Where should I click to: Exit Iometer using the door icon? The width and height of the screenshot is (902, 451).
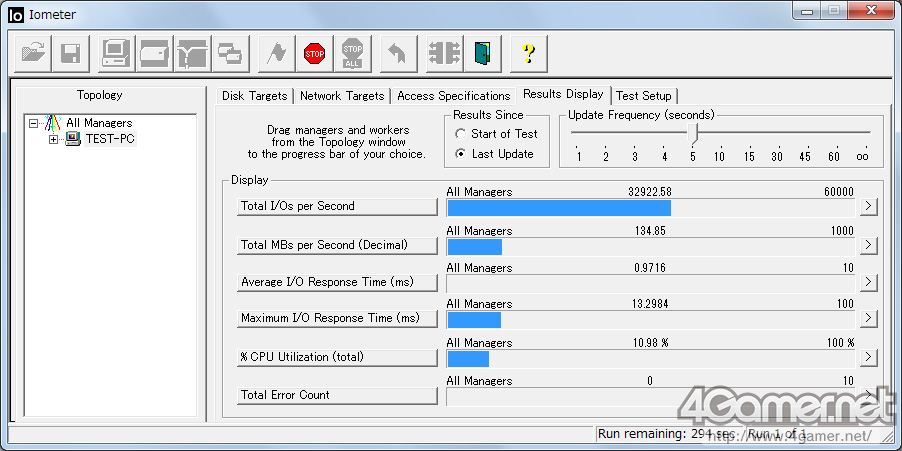[x=483, y=53]
